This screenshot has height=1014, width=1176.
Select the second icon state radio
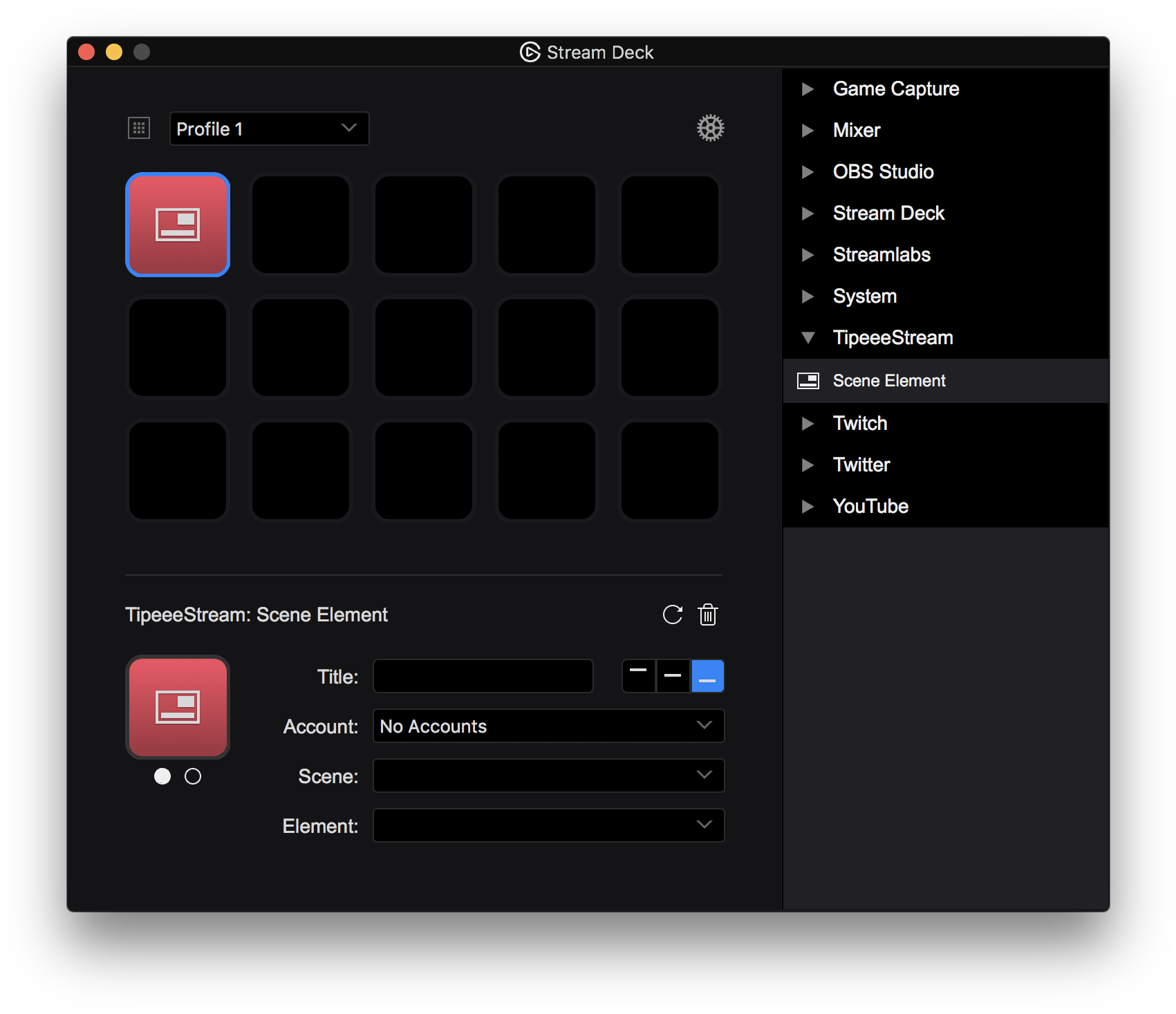(x=193, y=776)
